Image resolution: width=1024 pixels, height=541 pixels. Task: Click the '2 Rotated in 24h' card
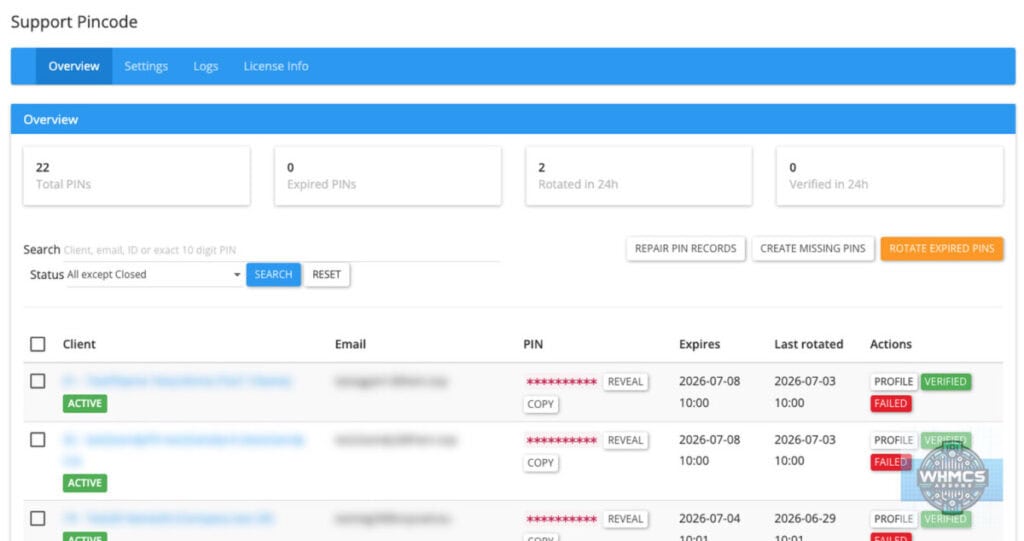639,176
